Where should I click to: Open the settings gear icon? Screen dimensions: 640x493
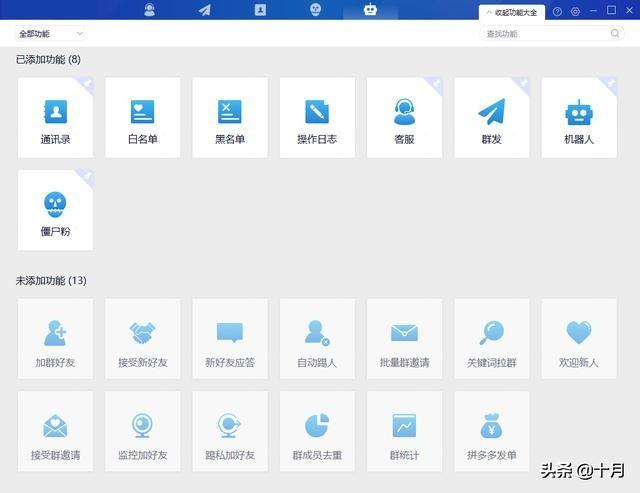[x=576, y=11]
